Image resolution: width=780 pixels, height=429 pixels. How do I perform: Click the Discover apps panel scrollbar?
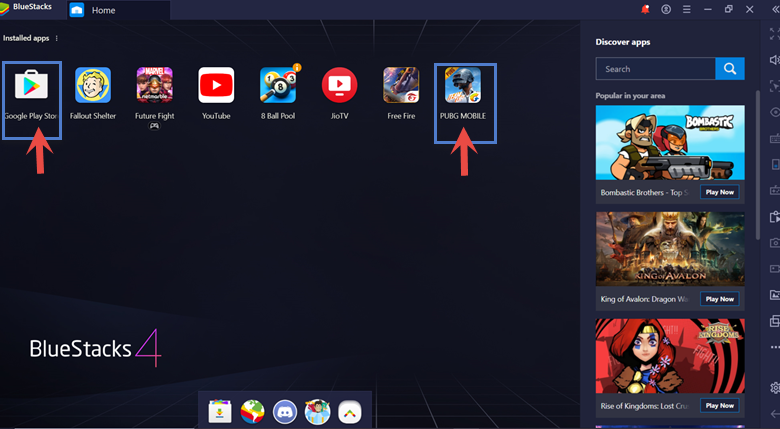point(758,164)
